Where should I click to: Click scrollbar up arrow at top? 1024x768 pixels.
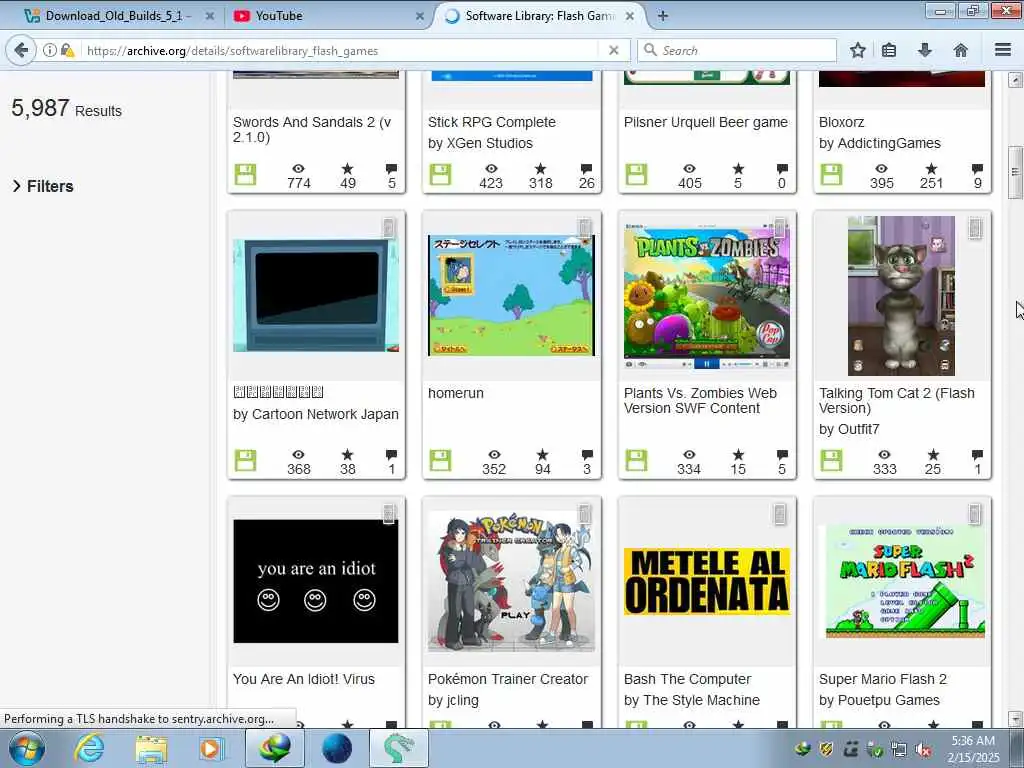click(x=1015, y=80)
